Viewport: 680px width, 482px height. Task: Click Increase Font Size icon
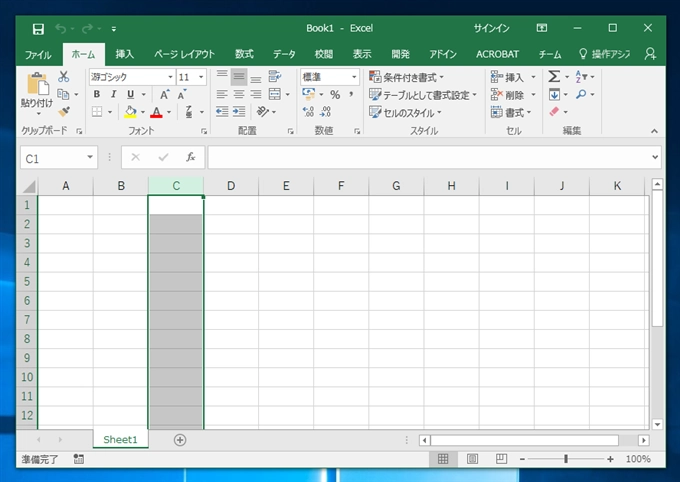click(164, 94)
